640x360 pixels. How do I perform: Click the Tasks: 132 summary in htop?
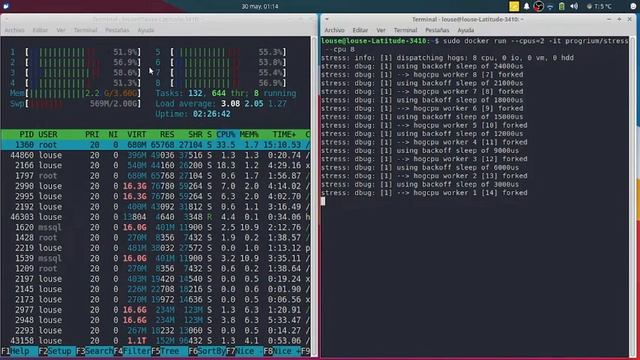(179, 93)
